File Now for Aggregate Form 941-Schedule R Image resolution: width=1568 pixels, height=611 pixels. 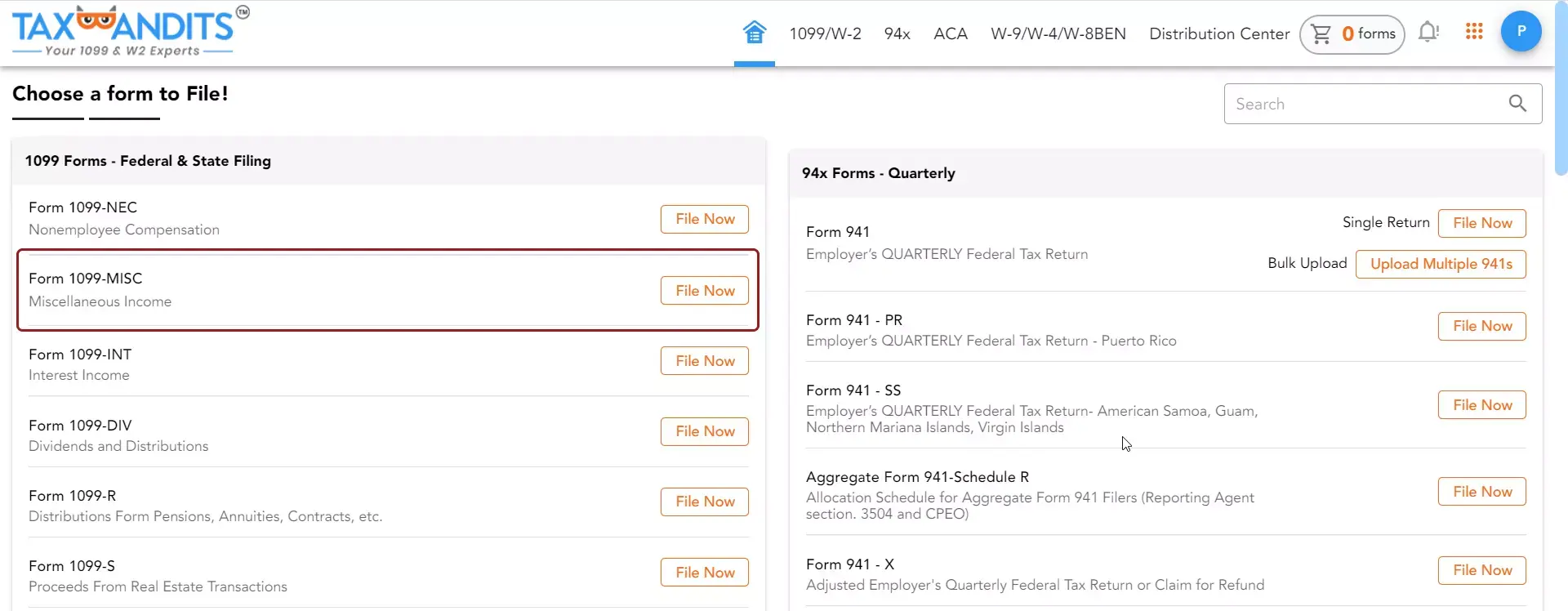tap(1482, 492)
